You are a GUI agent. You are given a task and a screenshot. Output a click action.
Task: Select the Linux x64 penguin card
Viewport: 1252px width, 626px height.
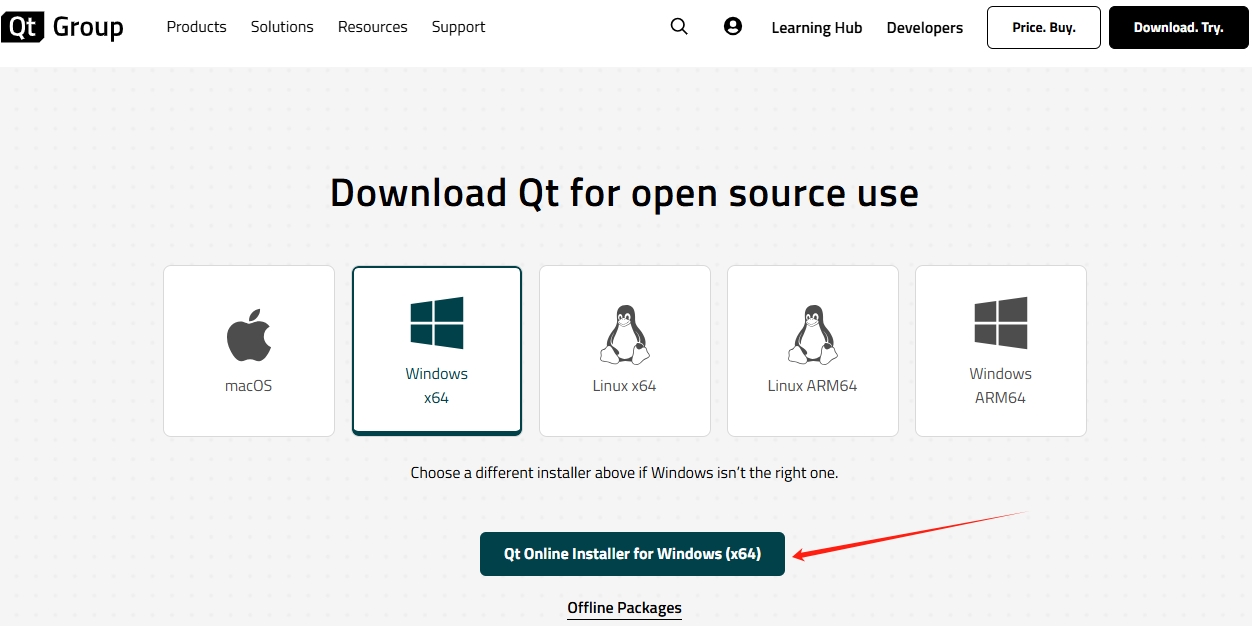pyautogui.click(x=625, y=351)
